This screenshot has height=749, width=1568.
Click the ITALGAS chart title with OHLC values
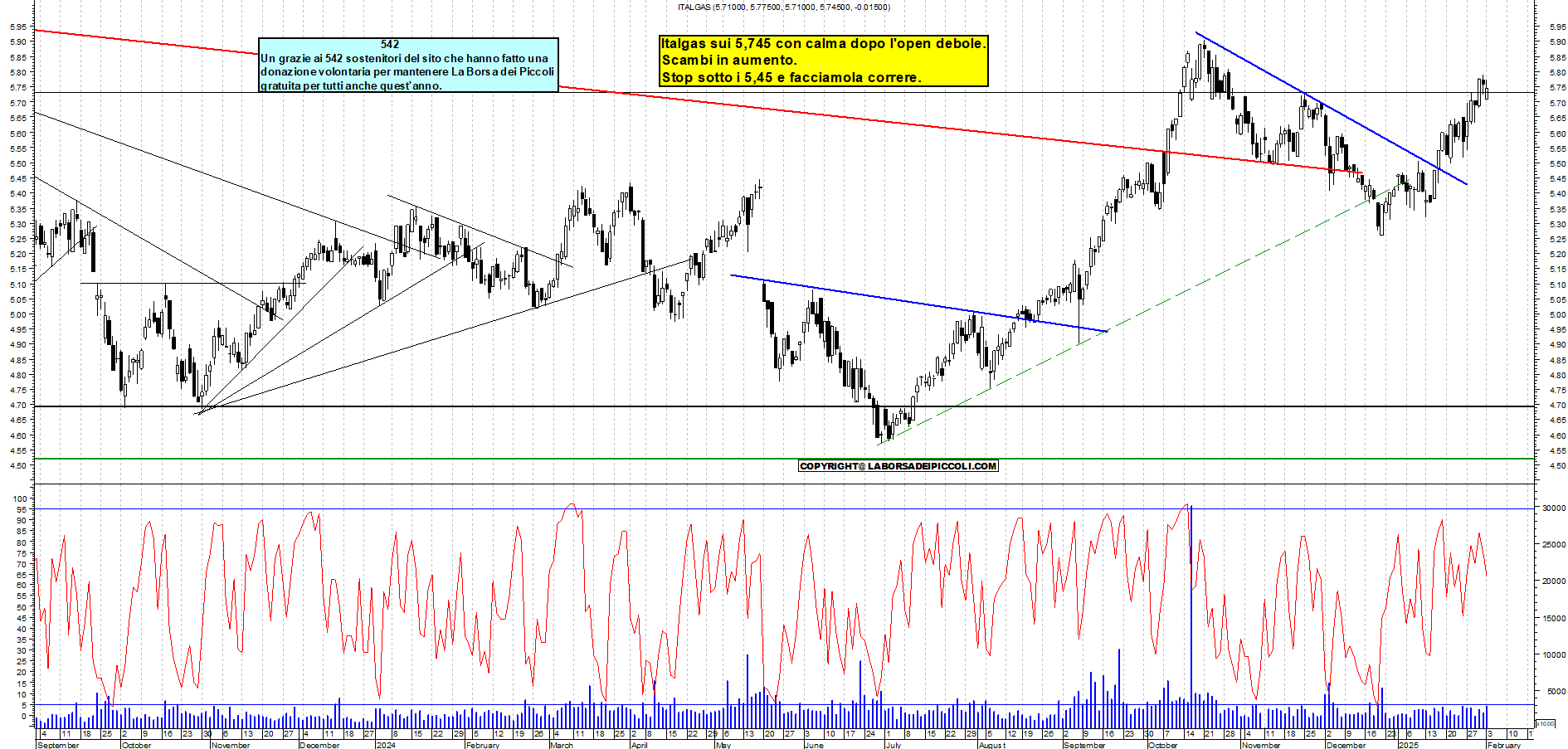(x=784, y=7)
